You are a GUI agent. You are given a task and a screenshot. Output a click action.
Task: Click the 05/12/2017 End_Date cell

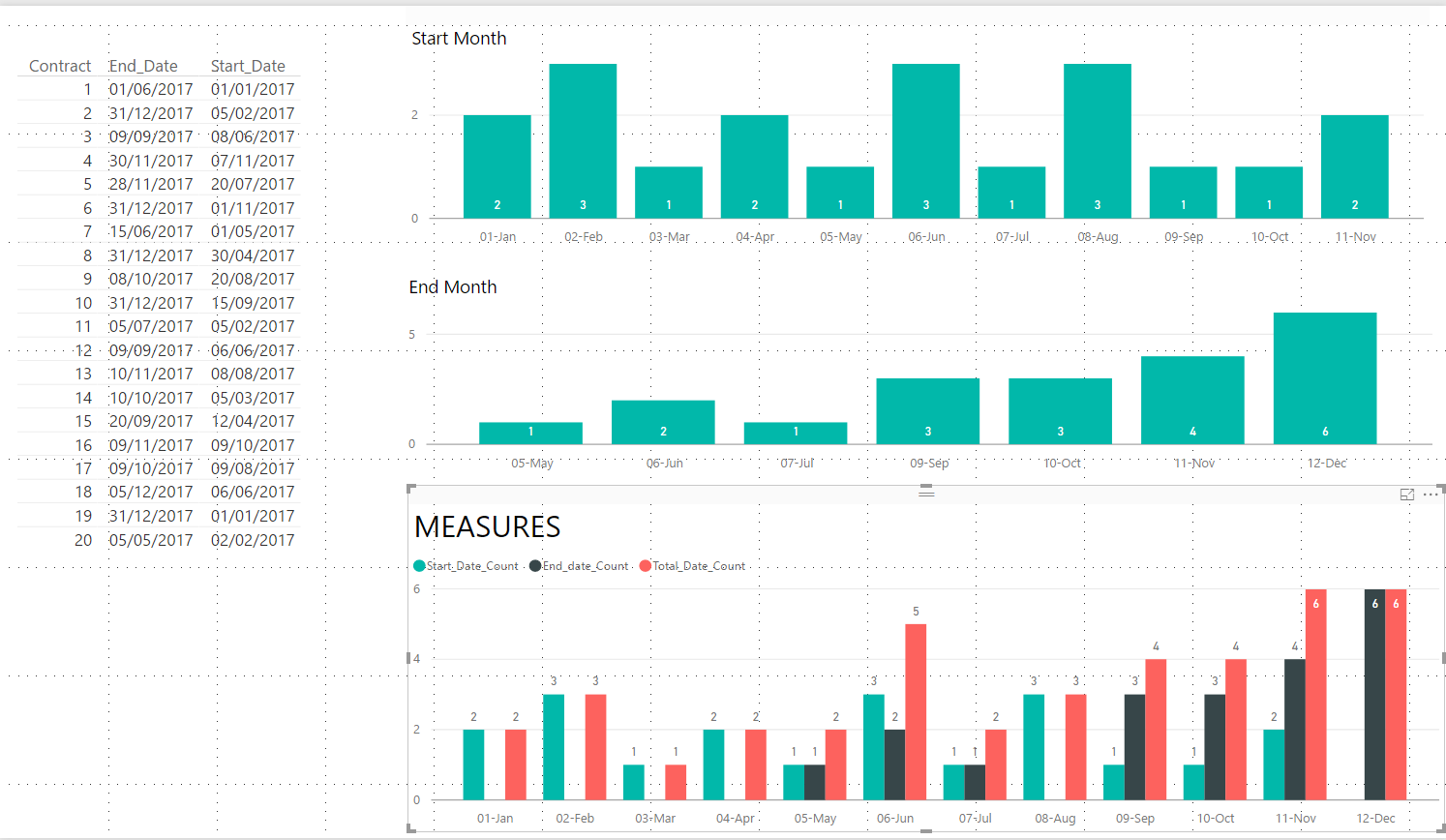coord(151,492)
